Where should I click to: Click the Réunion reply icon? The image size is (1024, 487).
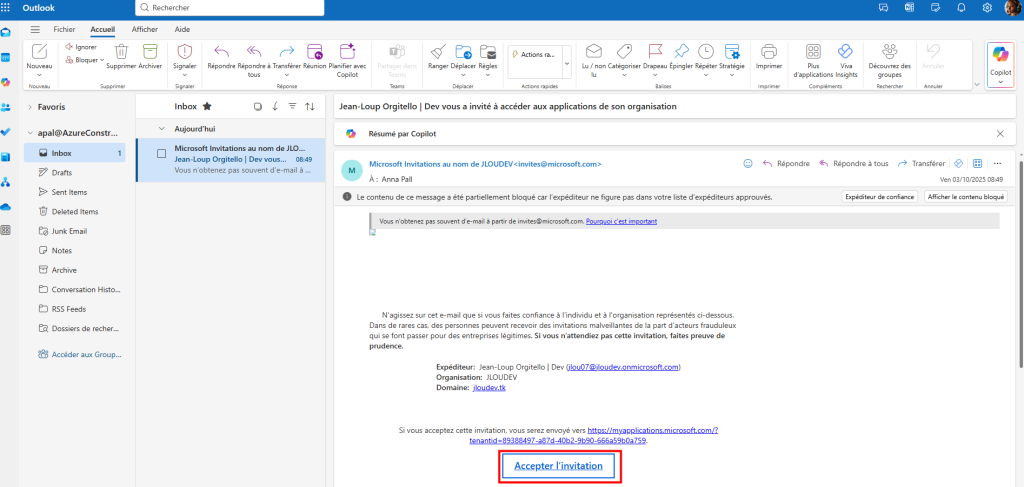pyautogui.click(x=314, y=52)
